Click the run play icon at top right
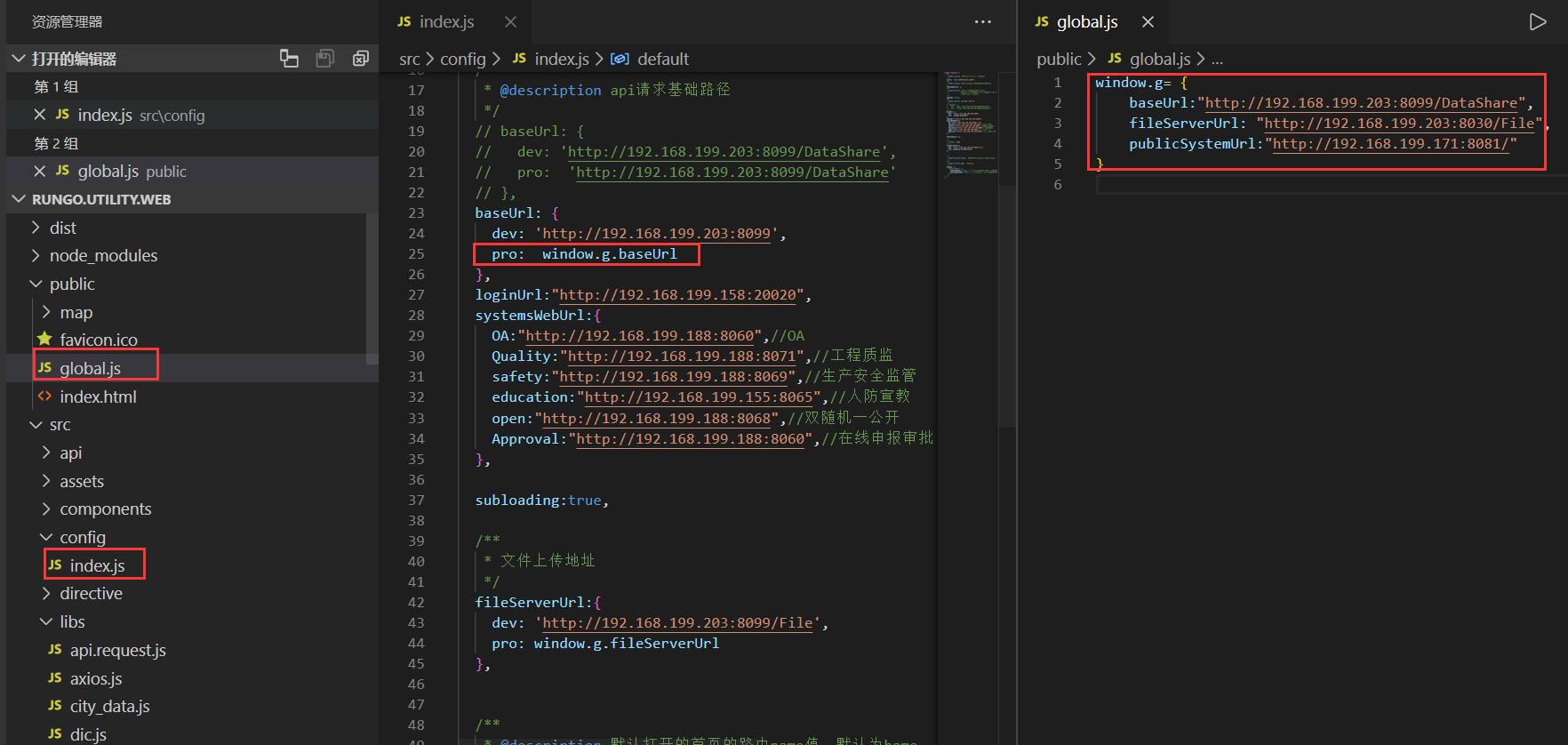 [1538, 22]
